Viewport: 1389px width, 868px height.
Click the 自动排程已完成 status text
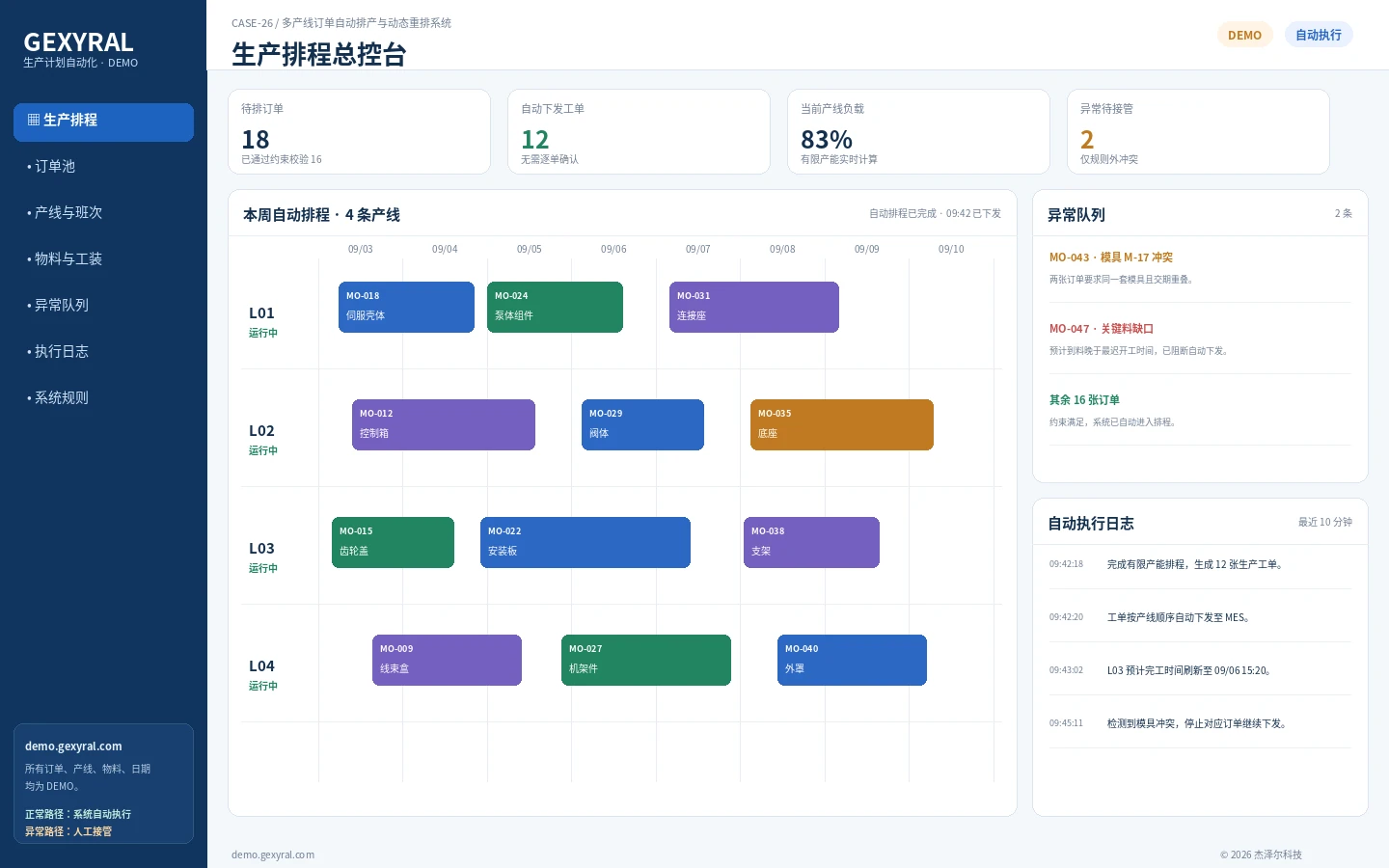click(935, 213)
